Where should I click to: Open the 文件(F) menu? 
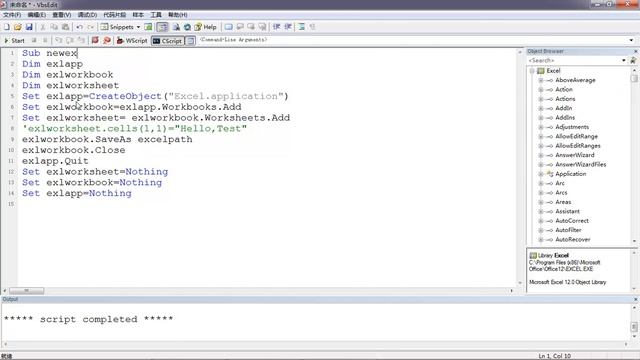(x=12, y=15)
